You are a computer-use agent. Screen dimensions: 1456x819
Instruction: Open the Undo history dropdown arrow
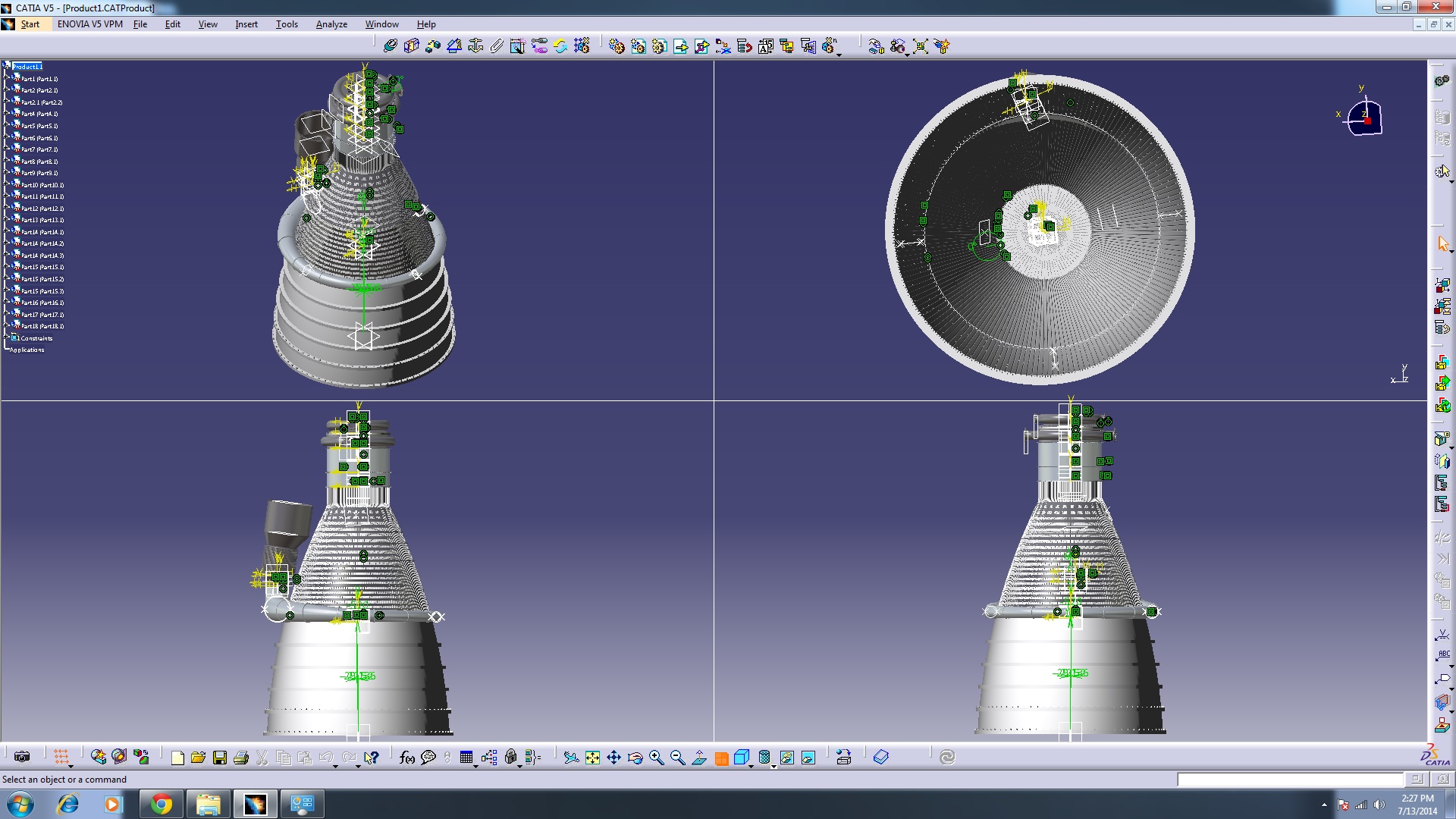[336, 765]
